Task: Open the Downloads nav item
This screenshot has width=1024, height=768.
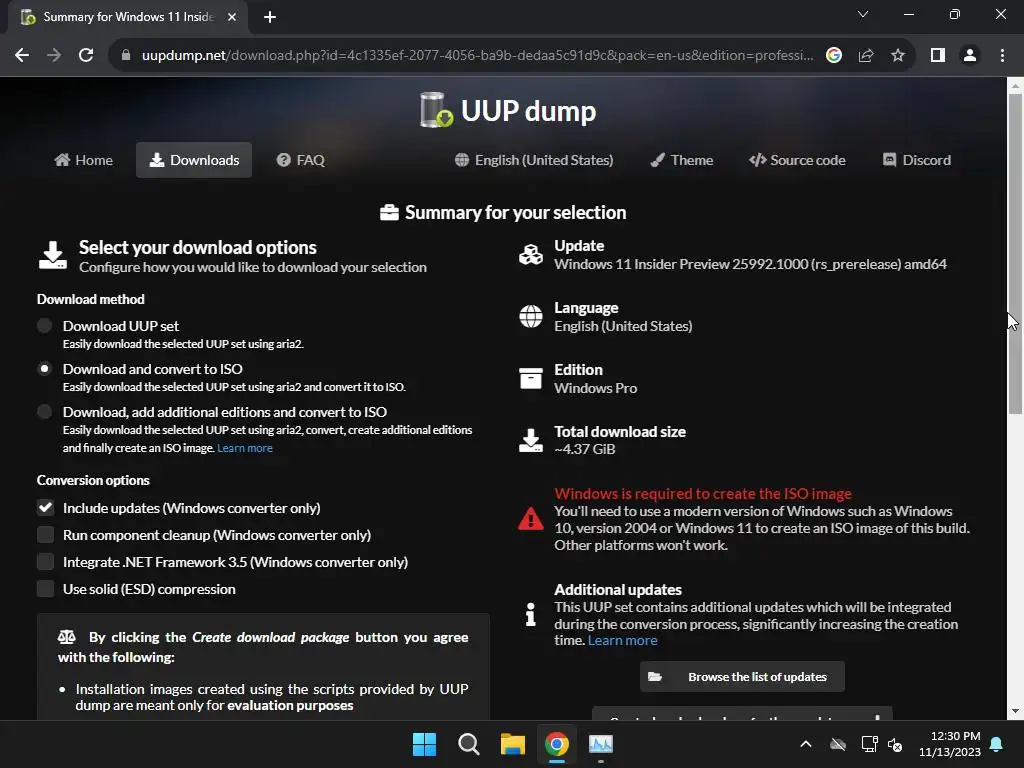Action: click(x=194, y=160)
